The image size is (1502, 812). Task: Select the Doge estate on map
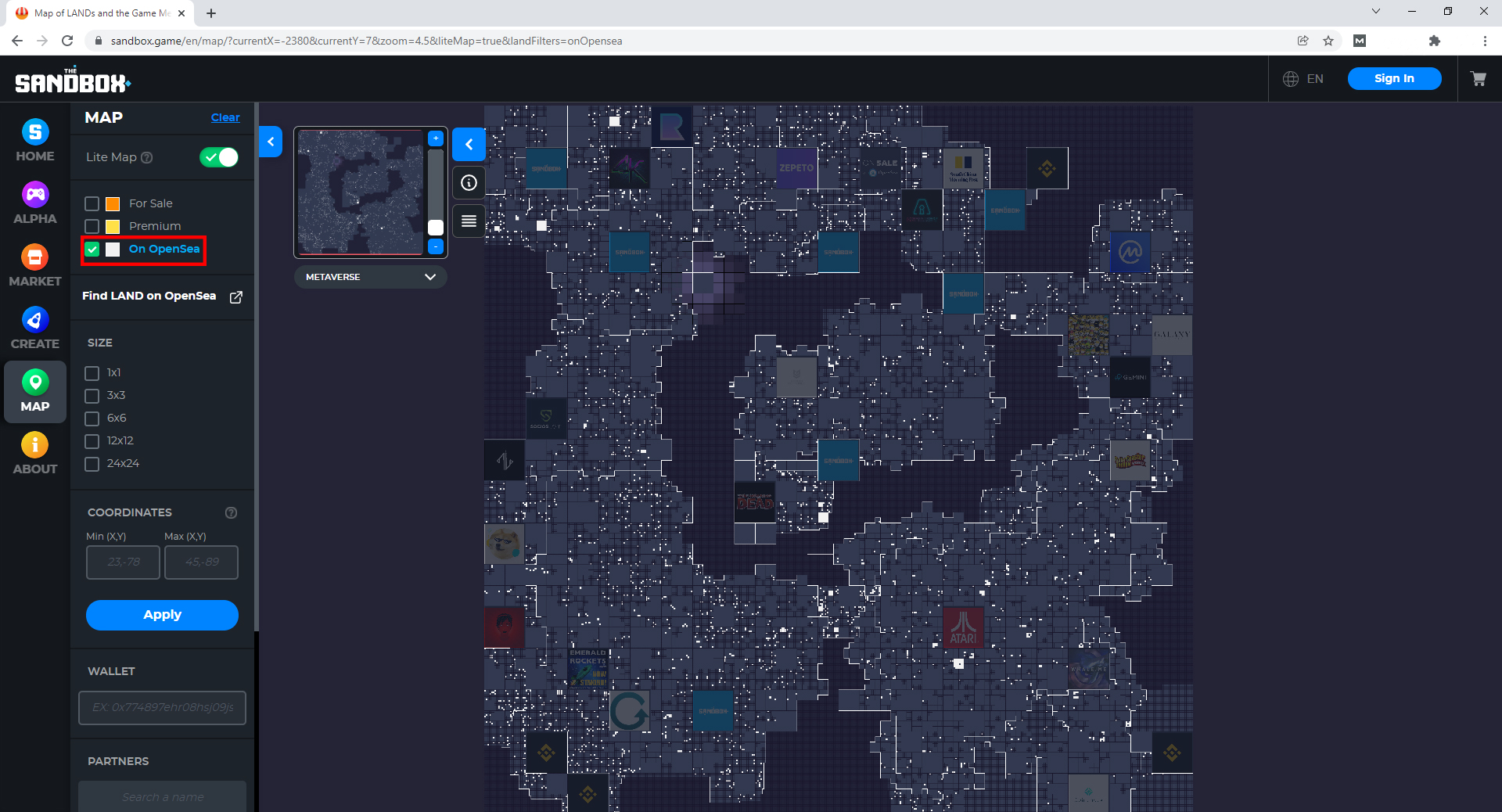click(x=505, y=544)
